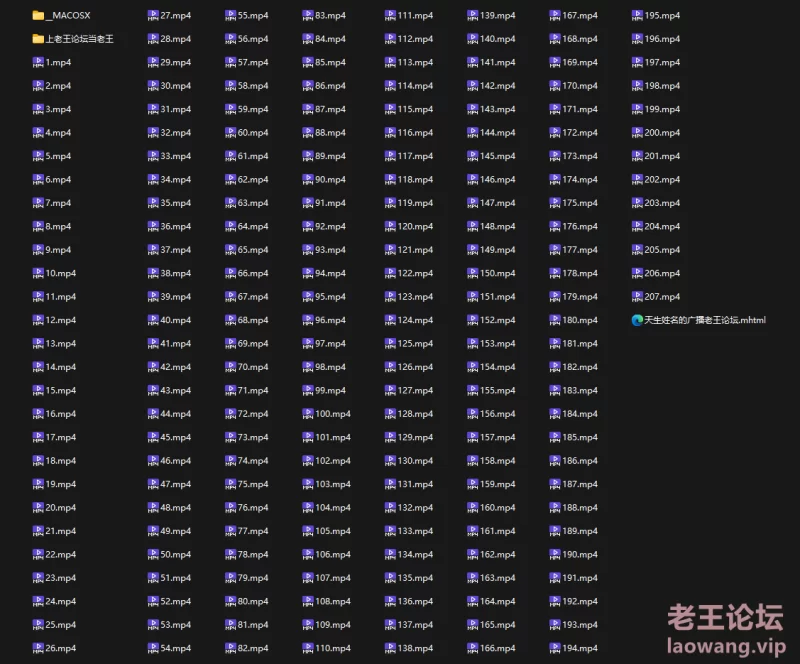
Task: Click the icon next to 100.mp4
Action: [308, 414]
